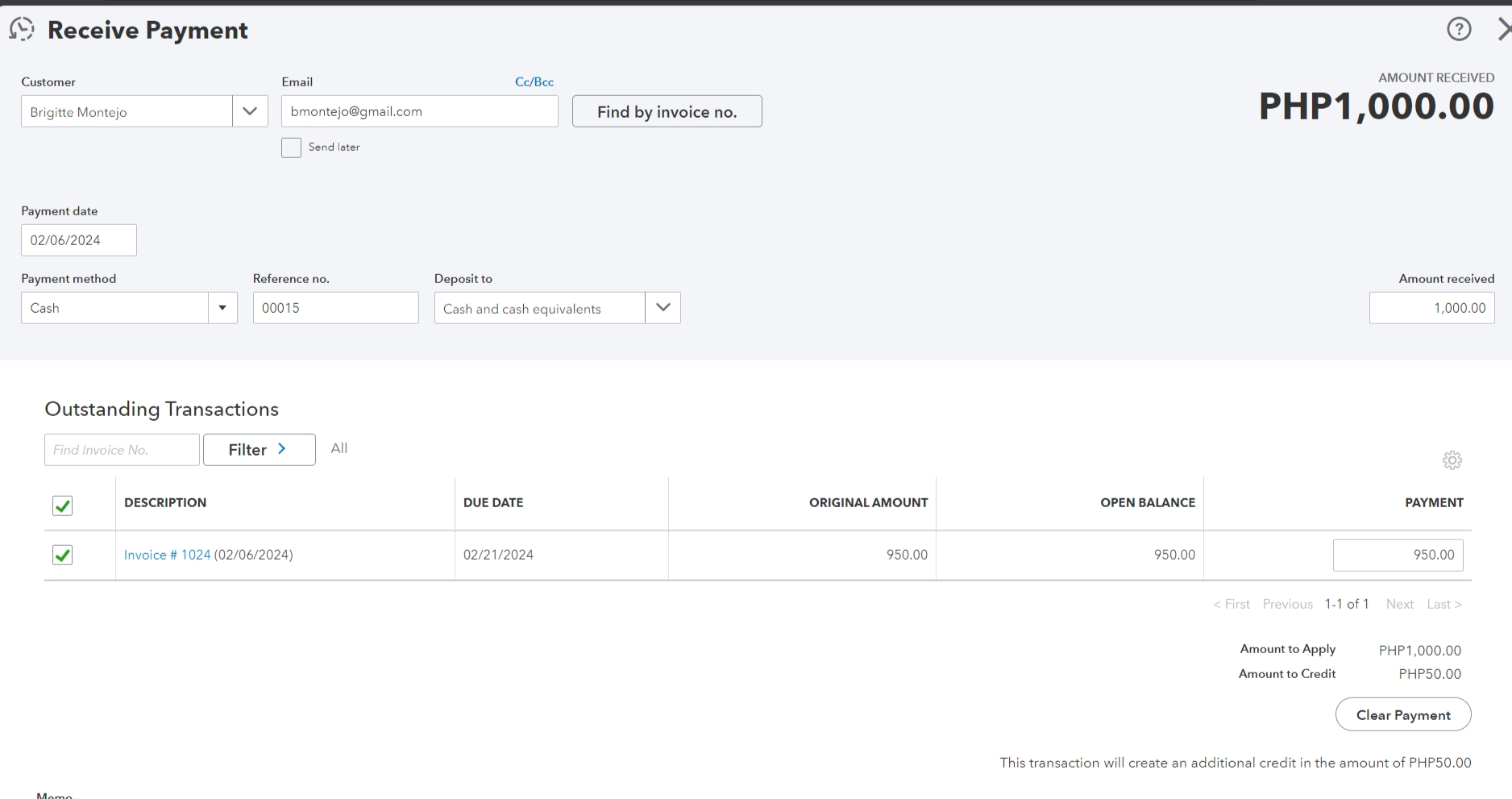This screenshot has width=1512, height=799.
Task: Open the Payment method dropdown arrow
Action: pyautogui.click(x=222, y=308)
